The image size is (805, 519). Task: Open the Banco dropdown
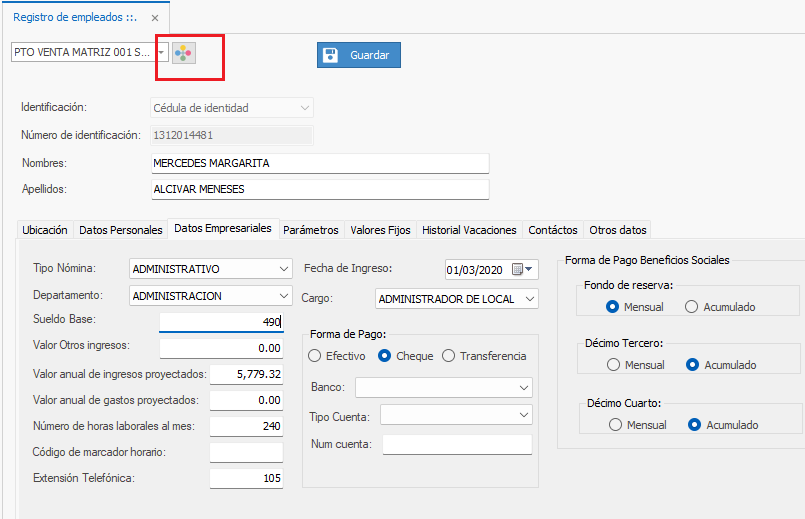(x=524, y=387)
